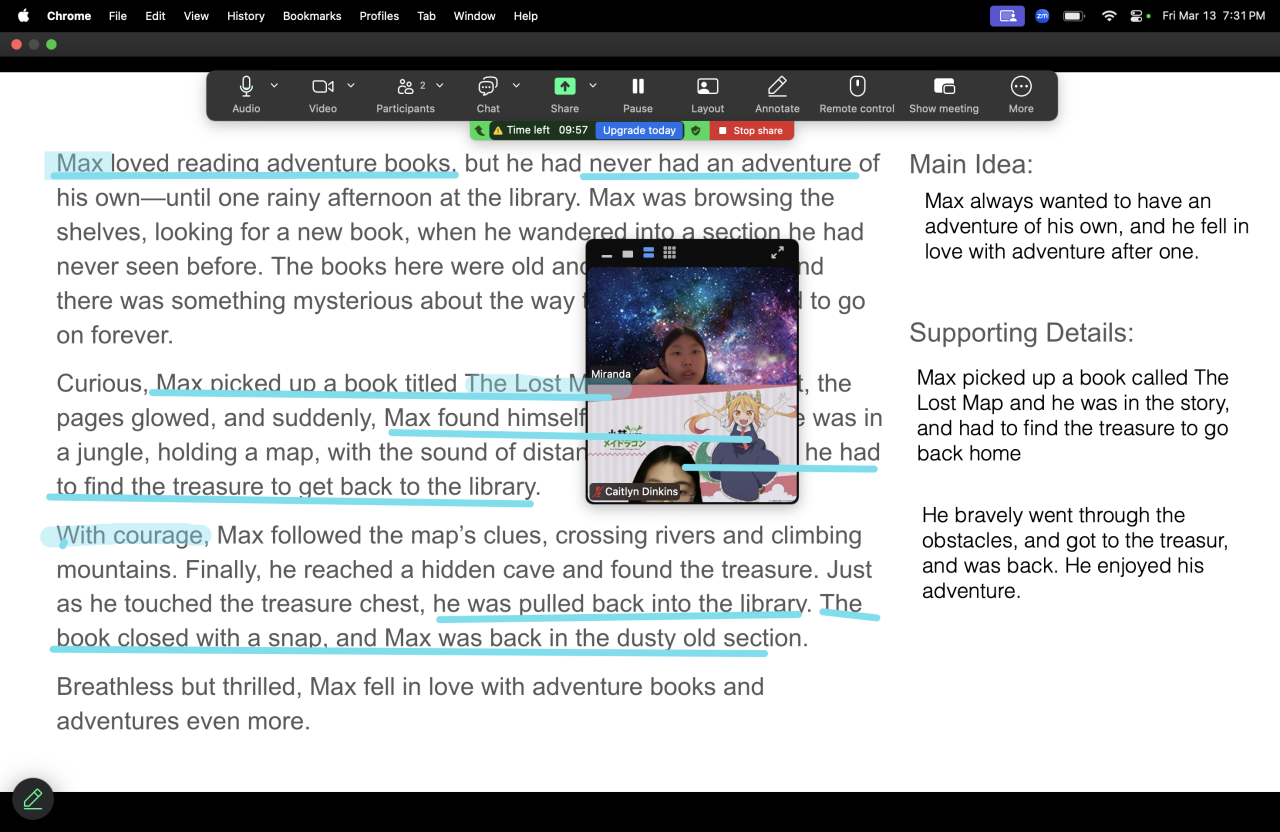Open the Profiles menu in menu bar
Image resolution: width=1280 pixels, height=832 pixels.
pyautogui.click(x=379, y=16)
